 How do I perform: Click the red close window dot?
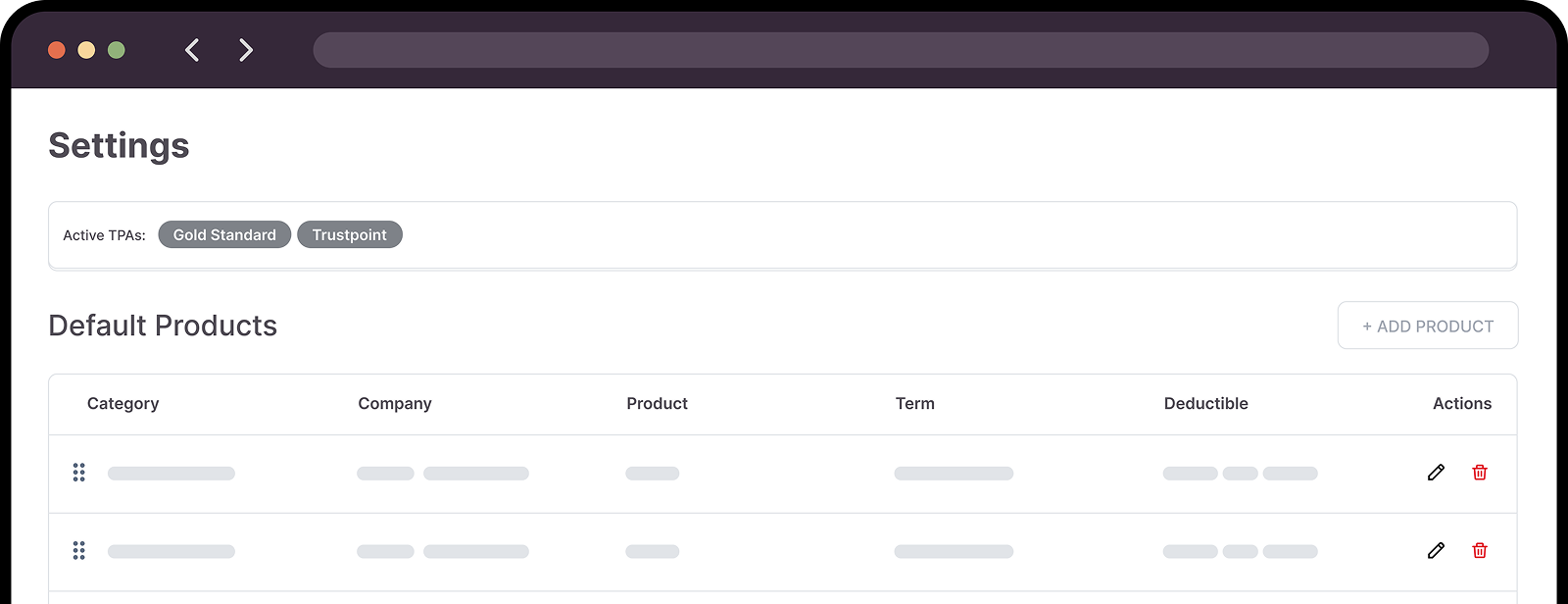coord(57,50)
